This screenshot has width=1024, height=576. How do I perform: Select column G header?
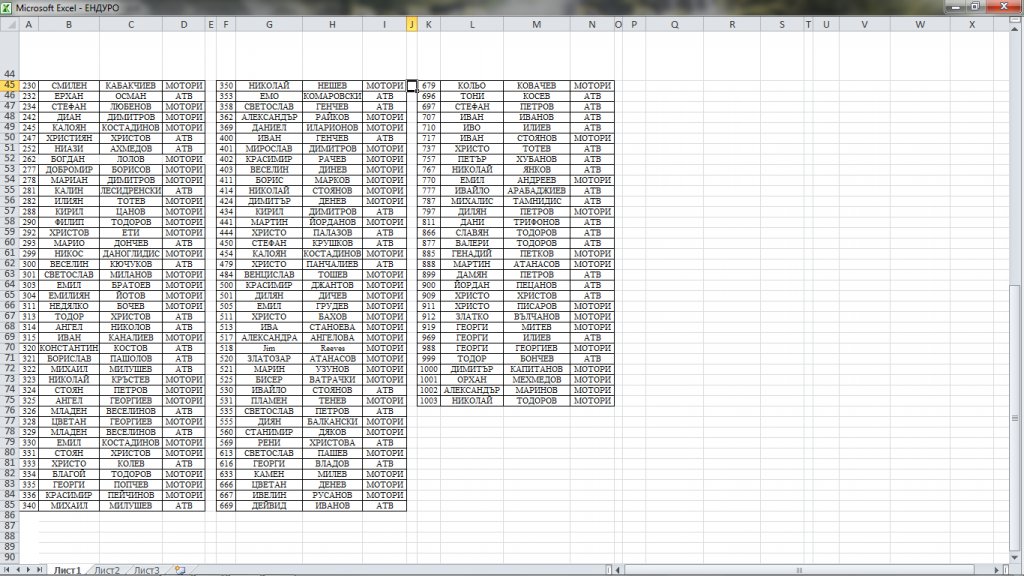(x=269, y=24)
